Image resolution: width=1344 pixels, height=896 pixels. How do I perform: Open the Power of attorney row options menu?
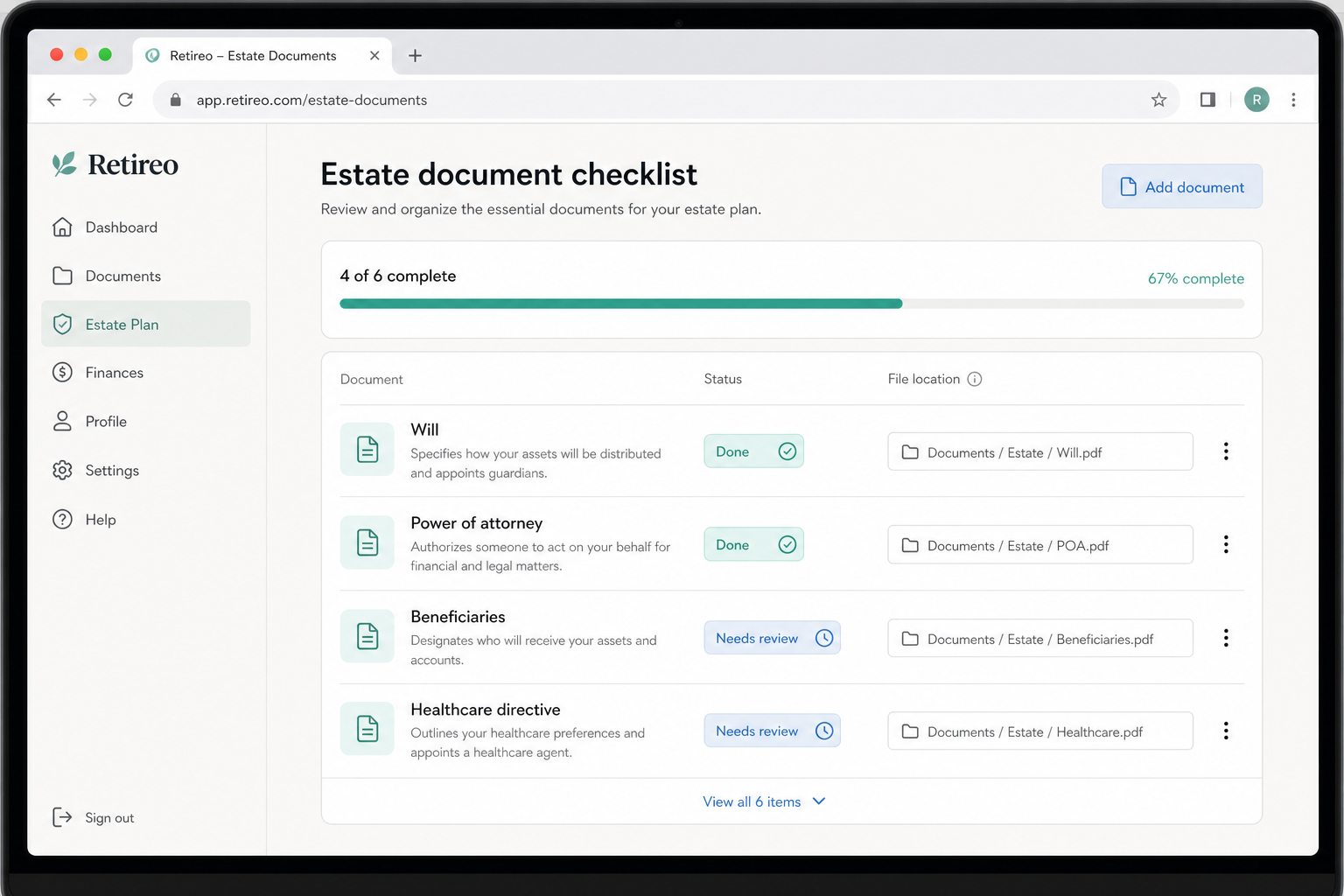pos(1226,544)
